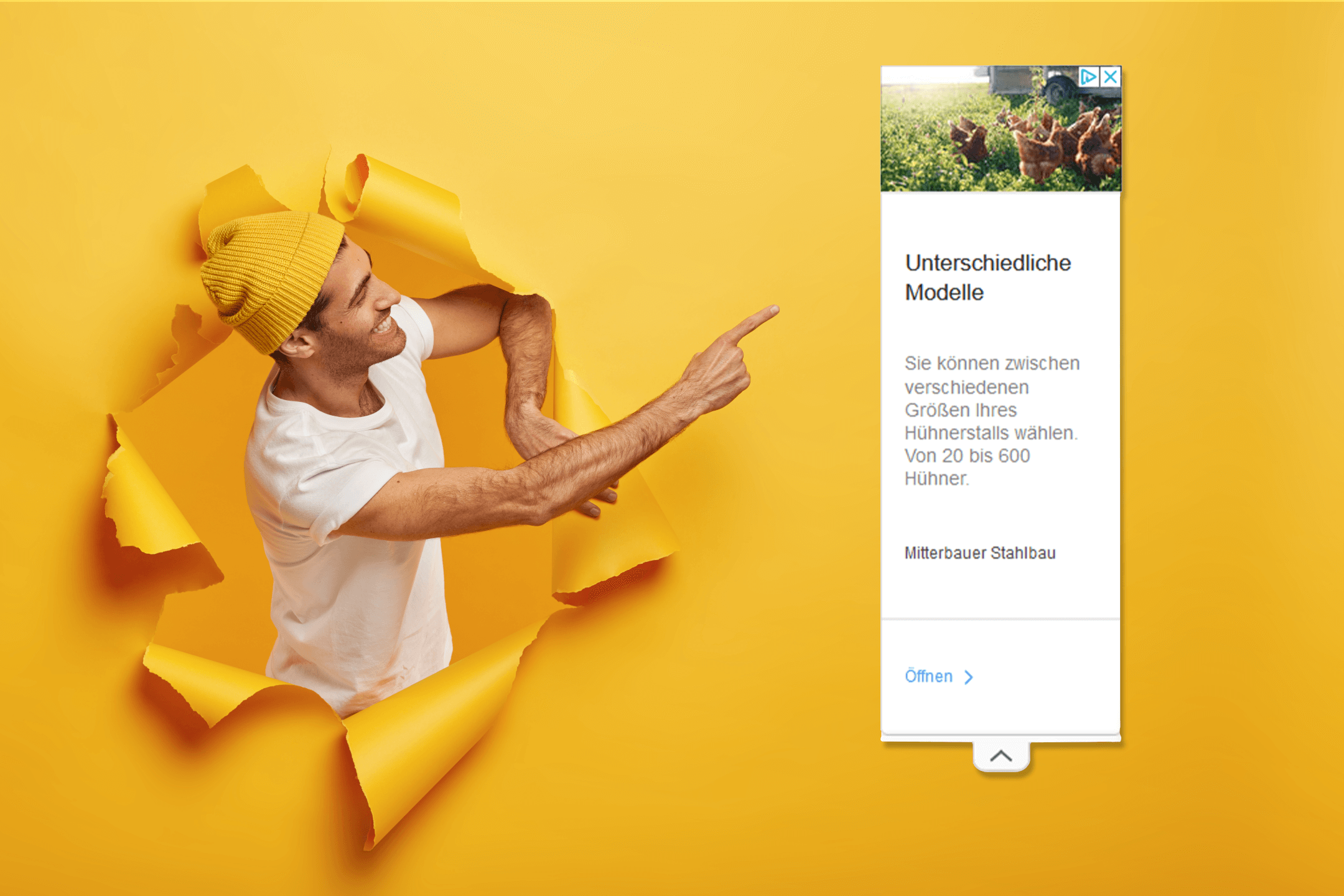Click the right arrow beside Öffnen

(x=969, y=677)
